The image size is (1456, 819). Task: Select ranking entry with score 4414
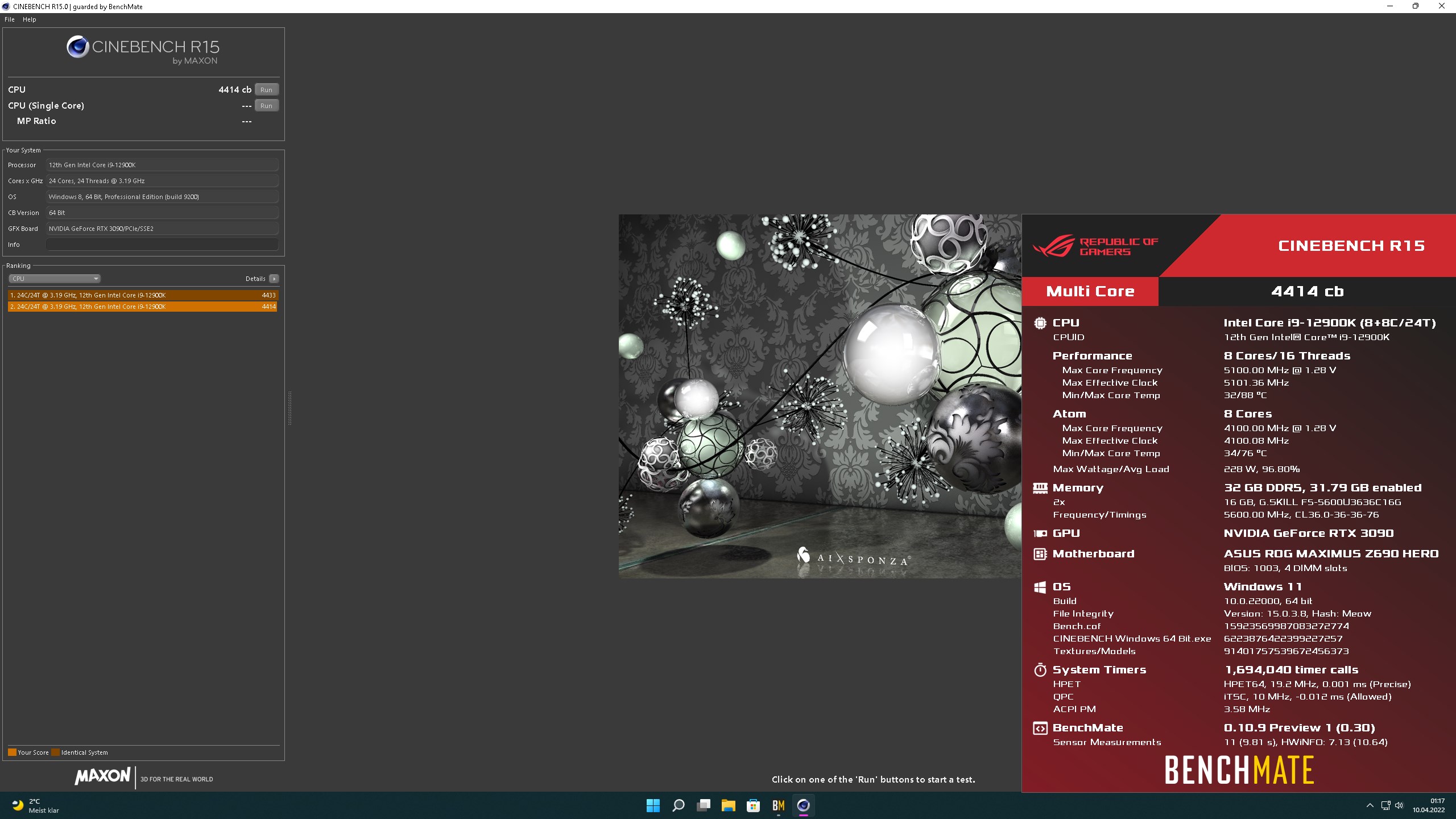pos(143,307)
